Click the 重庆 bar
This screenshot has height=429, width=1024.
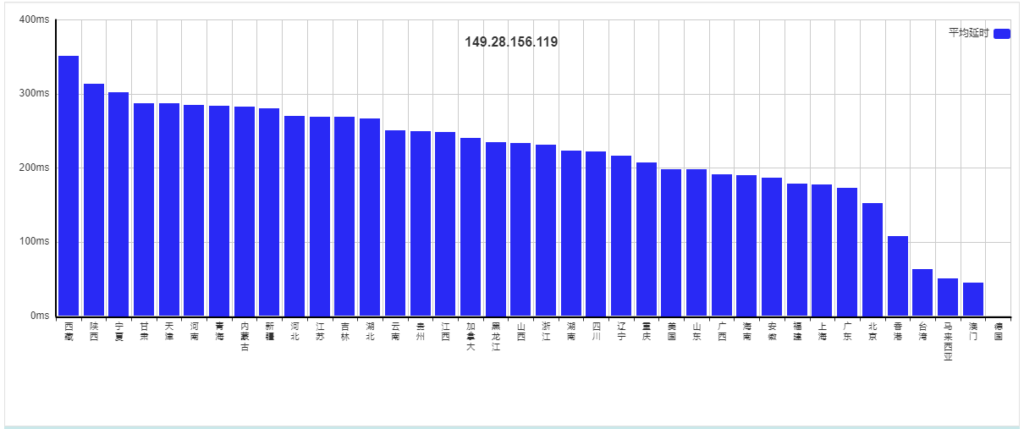point(646,240)
